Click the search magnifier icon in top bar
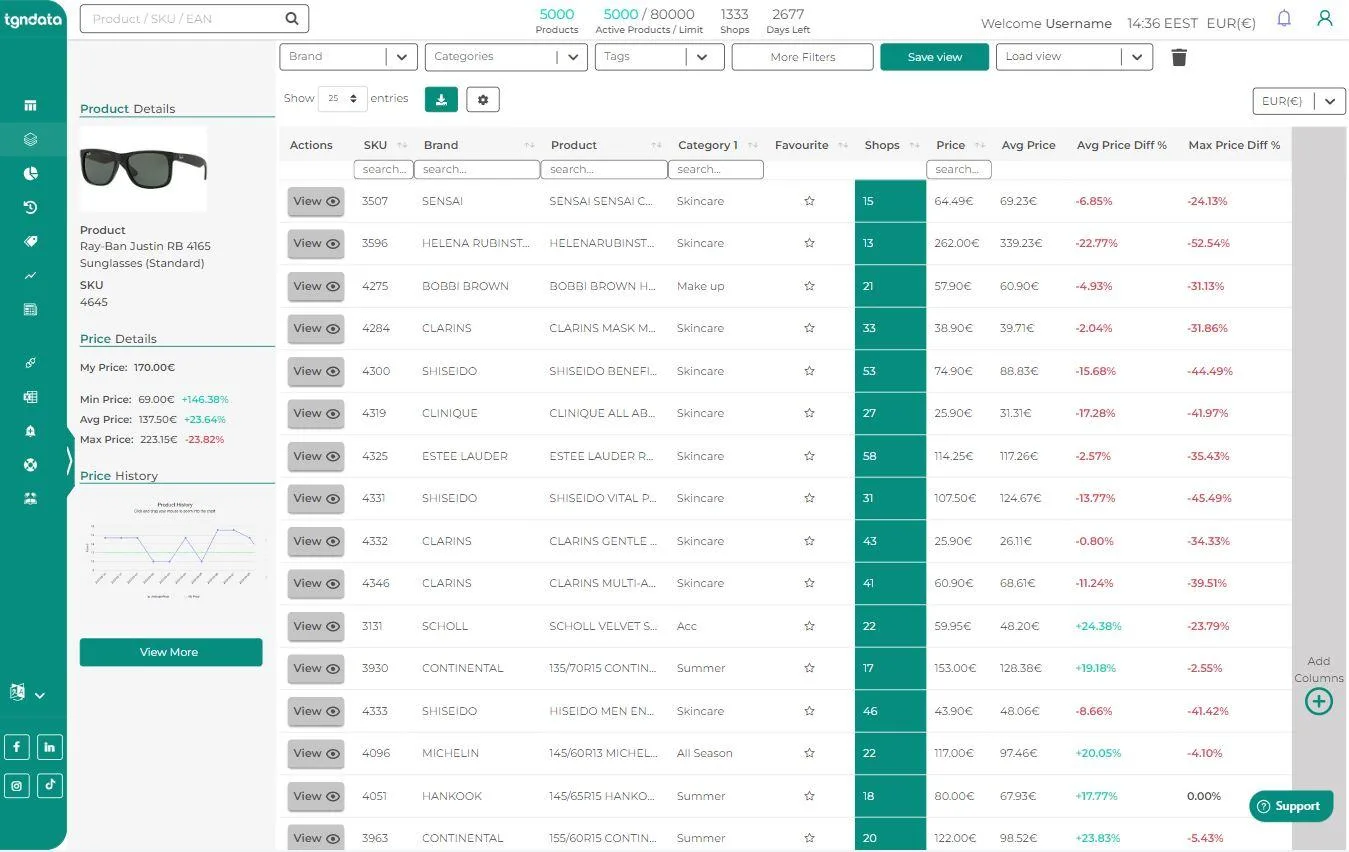 (x=291, y=18)
